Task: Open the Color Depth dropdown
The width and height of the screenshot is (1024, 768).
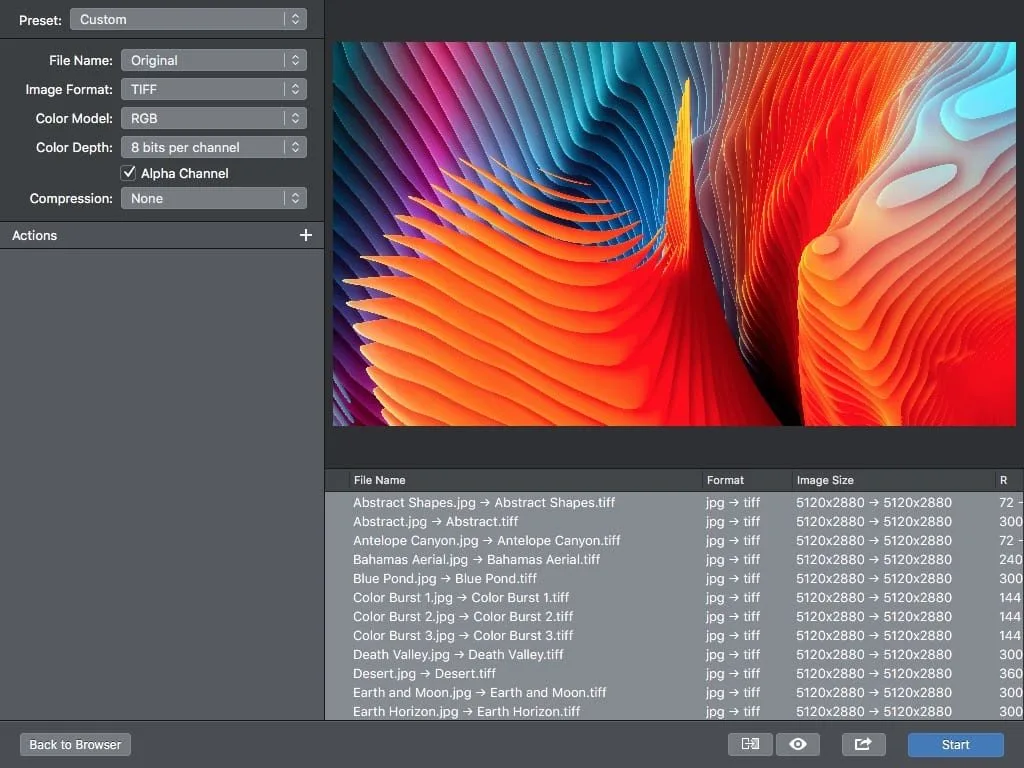Action: tap(213, 147)
